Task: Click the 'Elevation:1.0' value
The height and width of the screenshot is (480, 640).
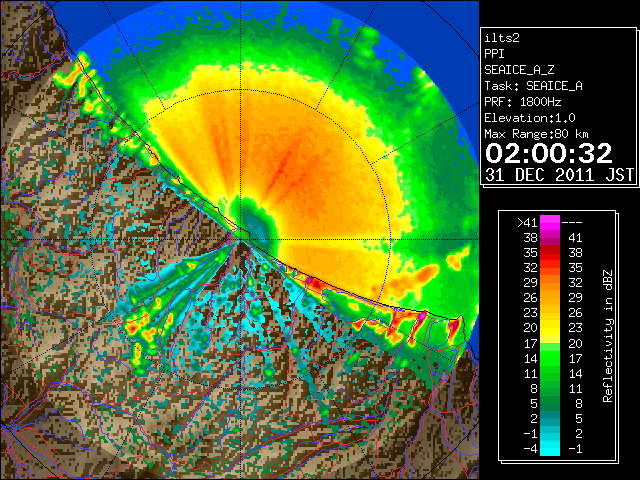Action: click(x=530, y=118)
